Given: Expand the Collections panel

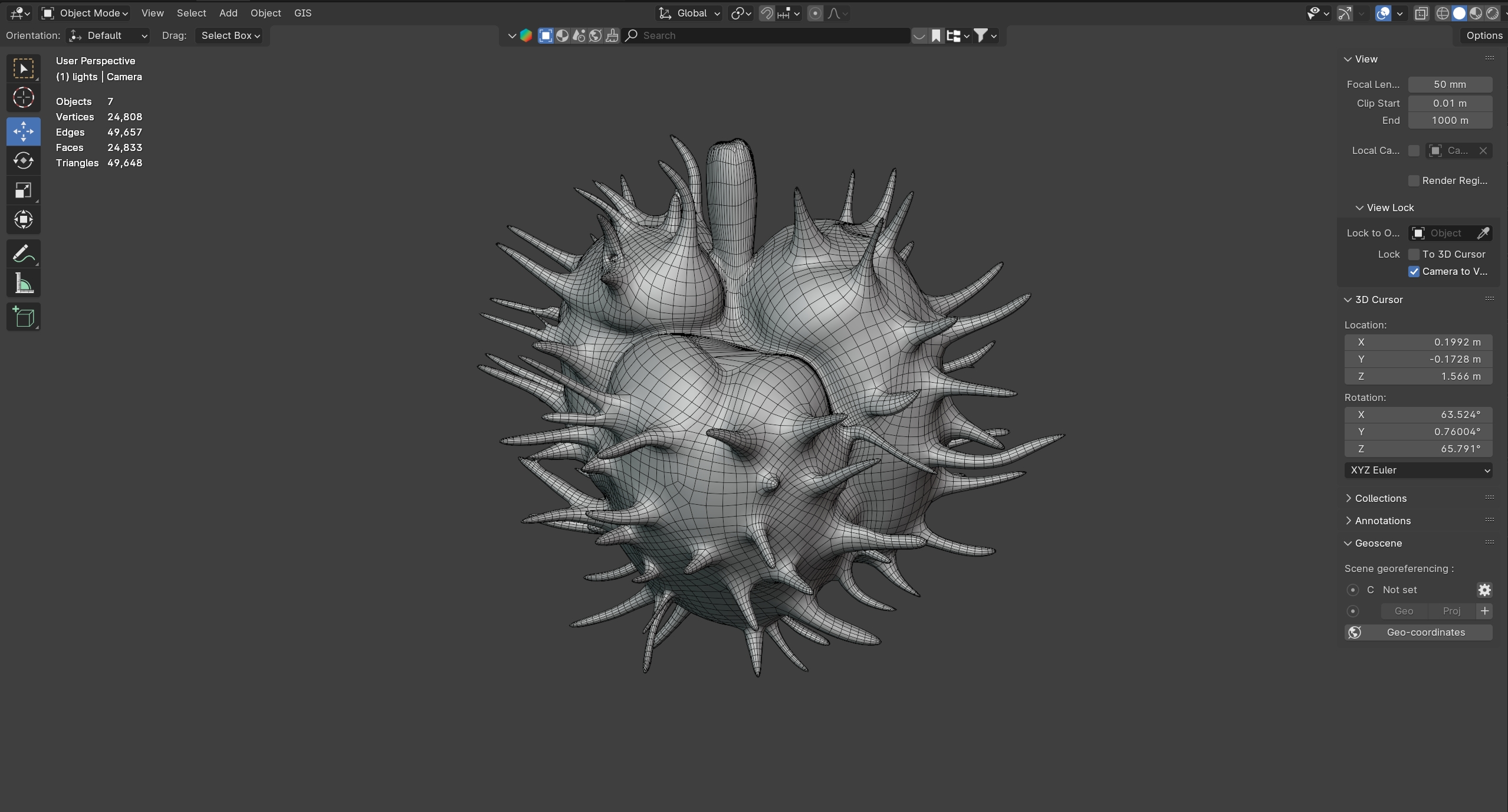Looking at the screenshot, I should [1380, 498].
